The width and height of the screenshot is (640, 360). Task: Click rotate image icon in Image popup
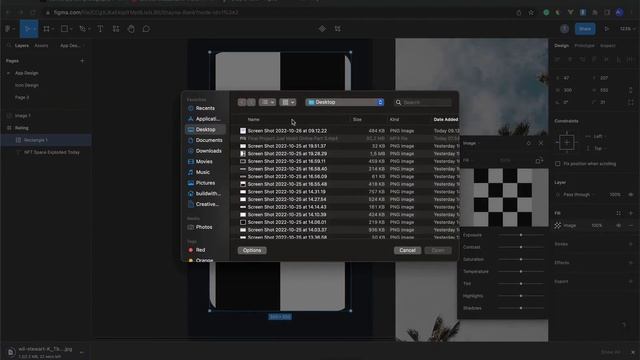point(539,161)
